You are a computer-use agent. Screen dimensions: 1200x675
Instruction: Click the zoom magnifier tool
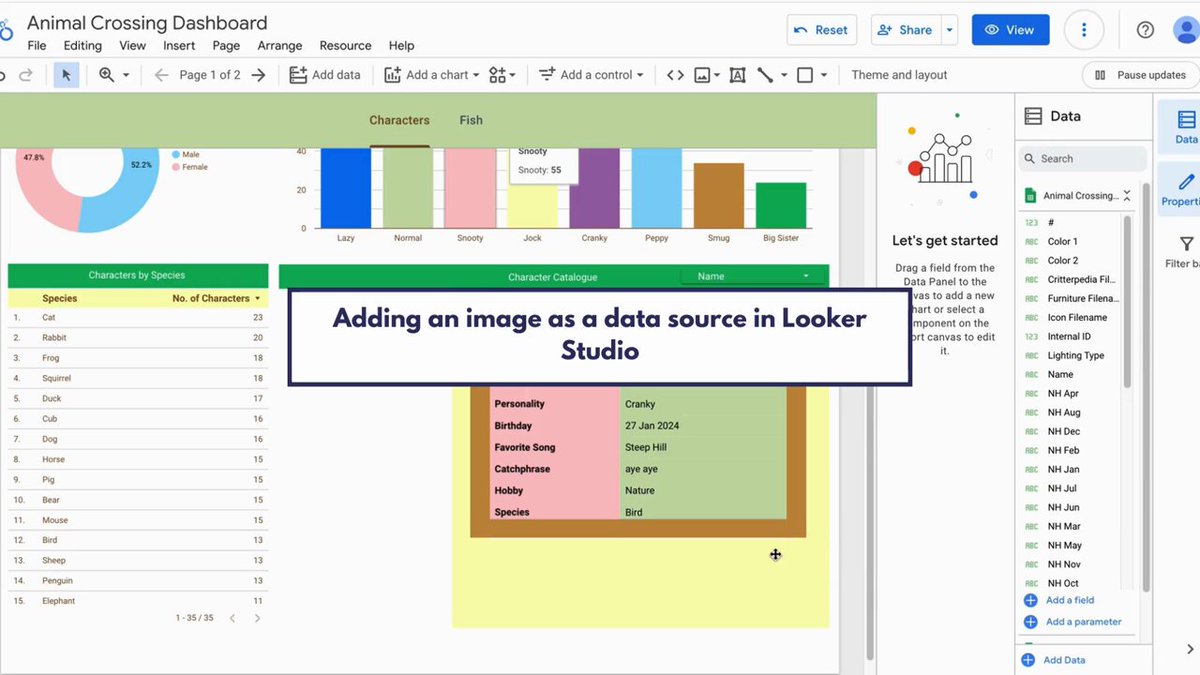[x=107, y=75]
